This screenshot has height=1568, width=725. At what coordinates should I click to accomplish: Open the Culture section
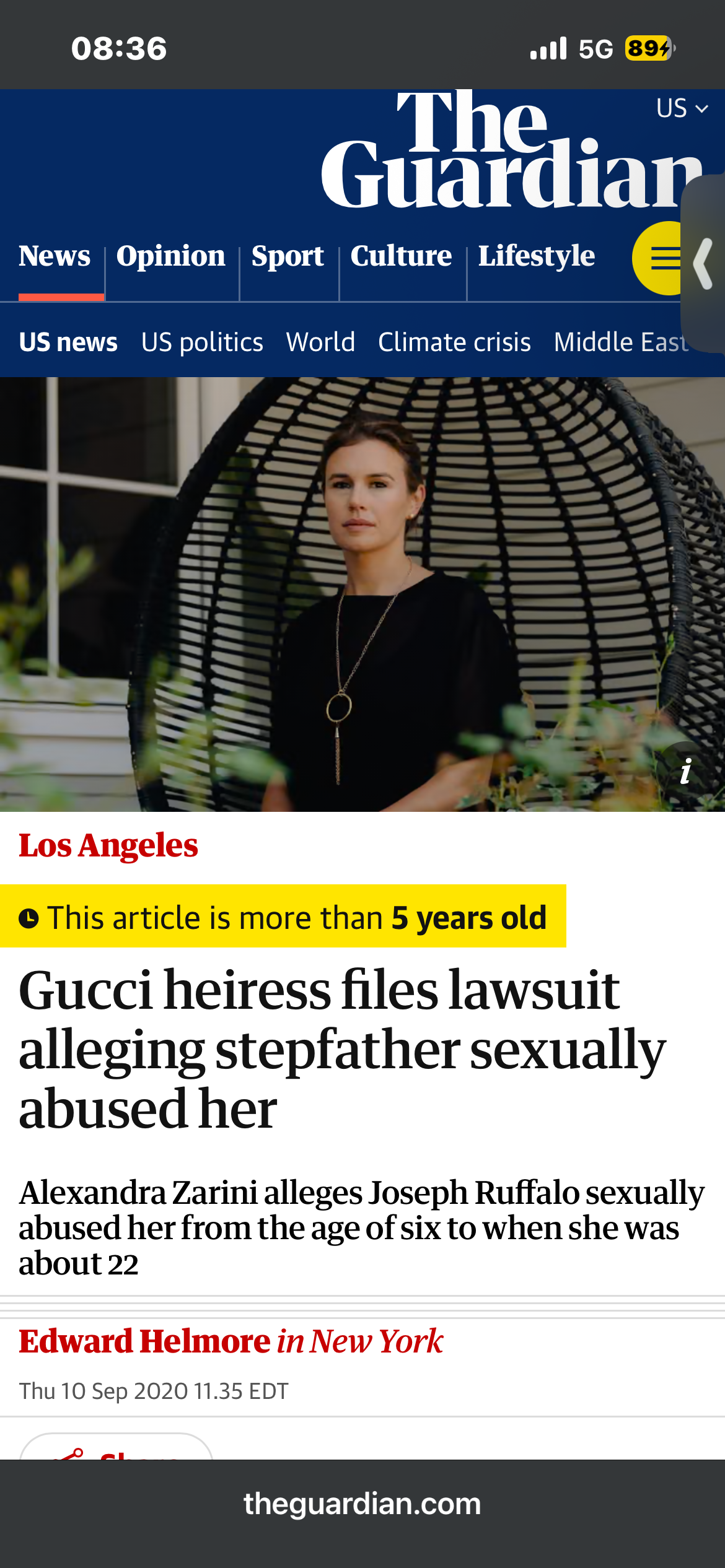[x=401, y=256]
